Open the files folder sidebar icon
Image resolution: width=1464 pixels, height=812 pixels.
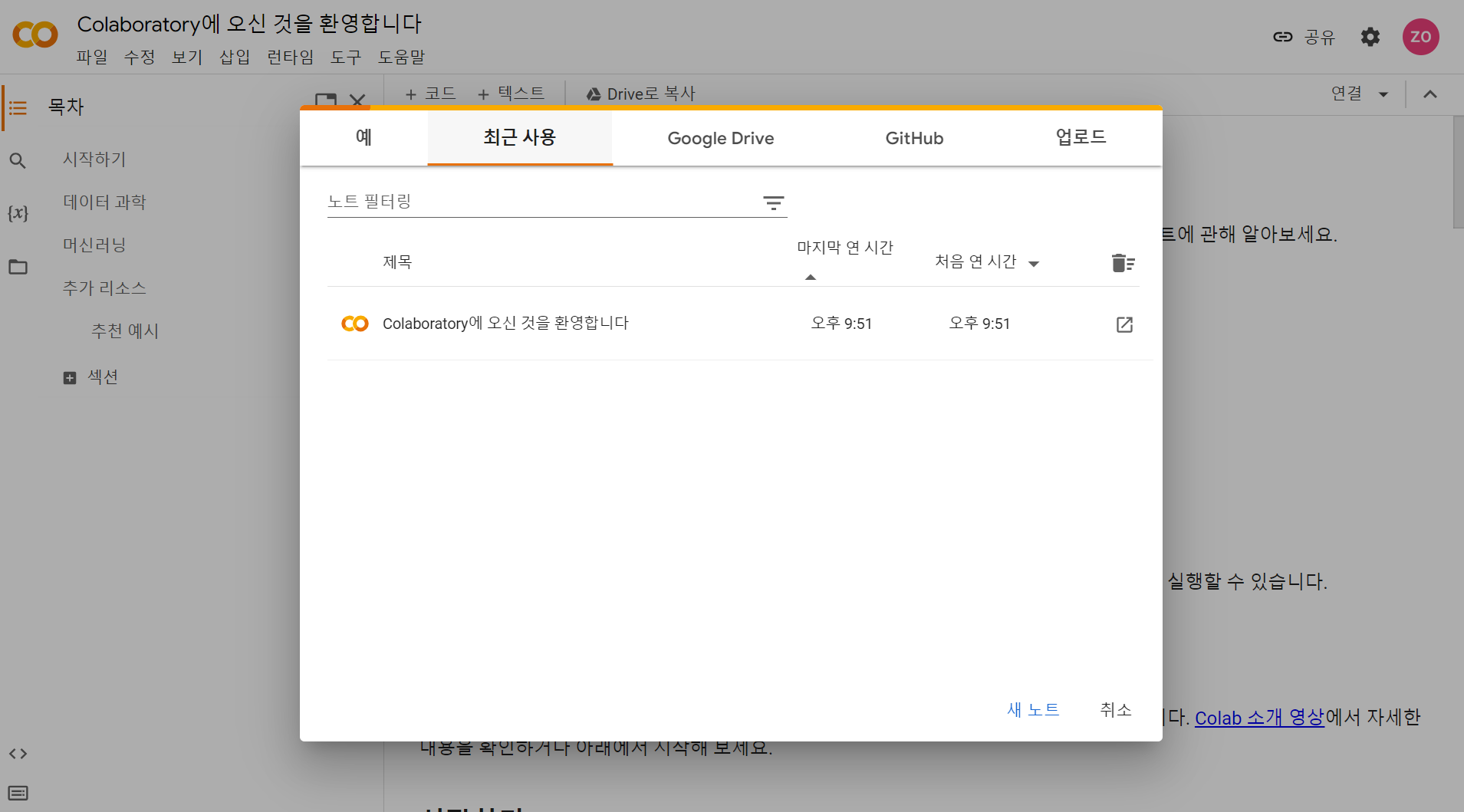pyautogui.click(x=18, y=267)
